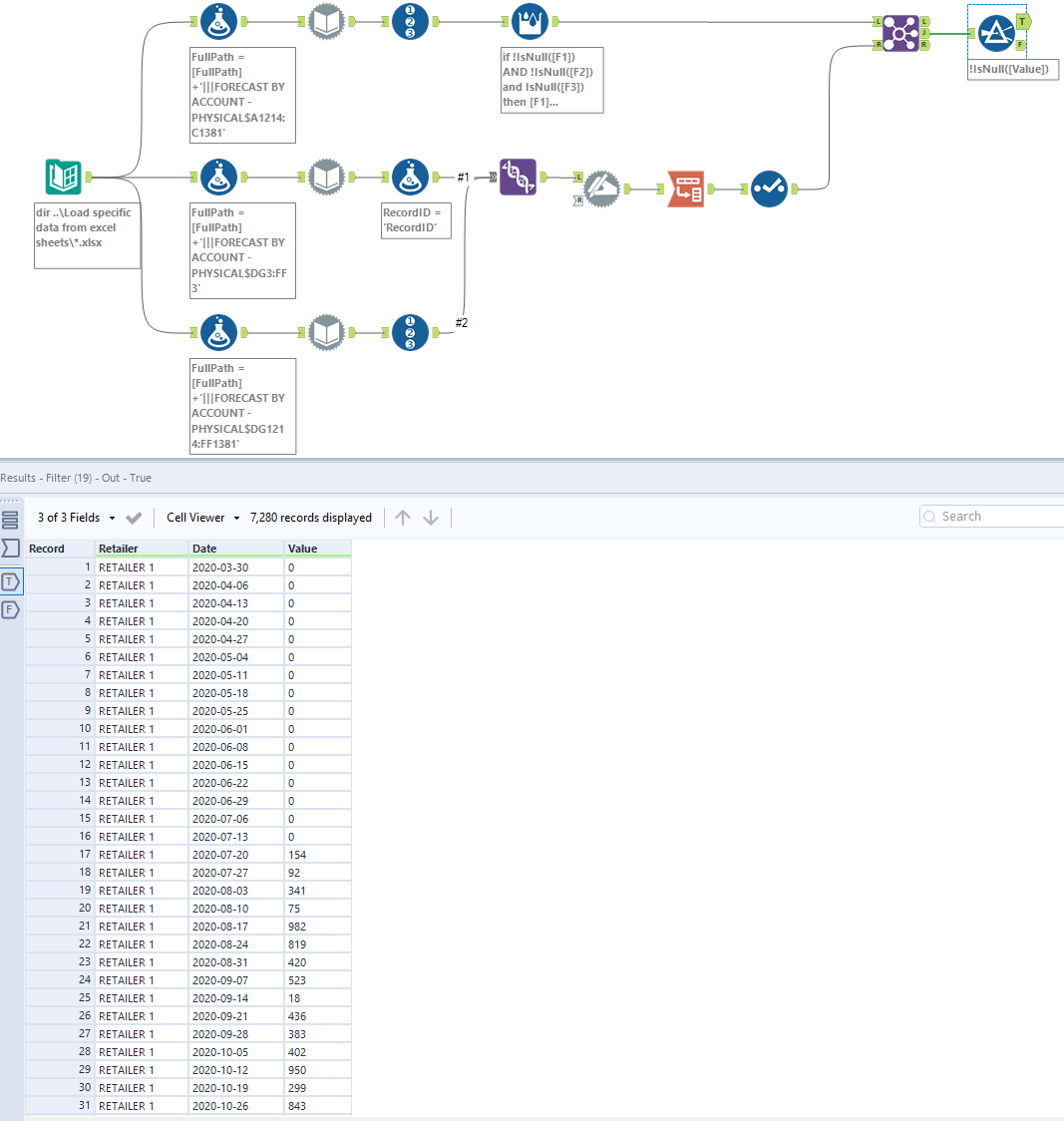Click the down arrow to navigate records
The height and width of the screenshot is (1121, 1064).
pyautogui.click(x=430, y=518)
